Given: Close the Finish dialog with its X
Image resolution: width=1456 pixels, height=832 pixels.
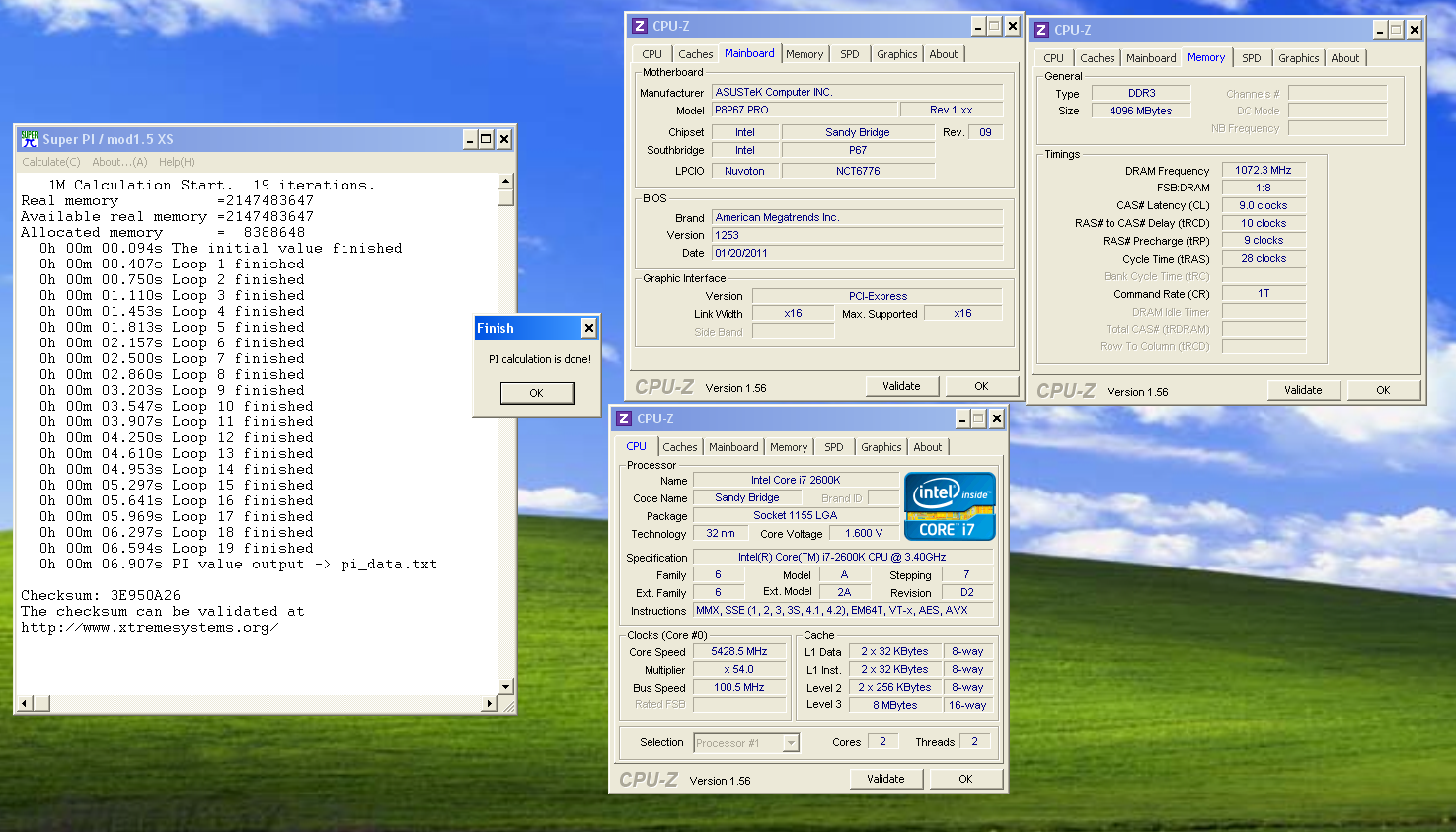Looking at the screenshot, I should pyautogui.click(x=589, y=328).
